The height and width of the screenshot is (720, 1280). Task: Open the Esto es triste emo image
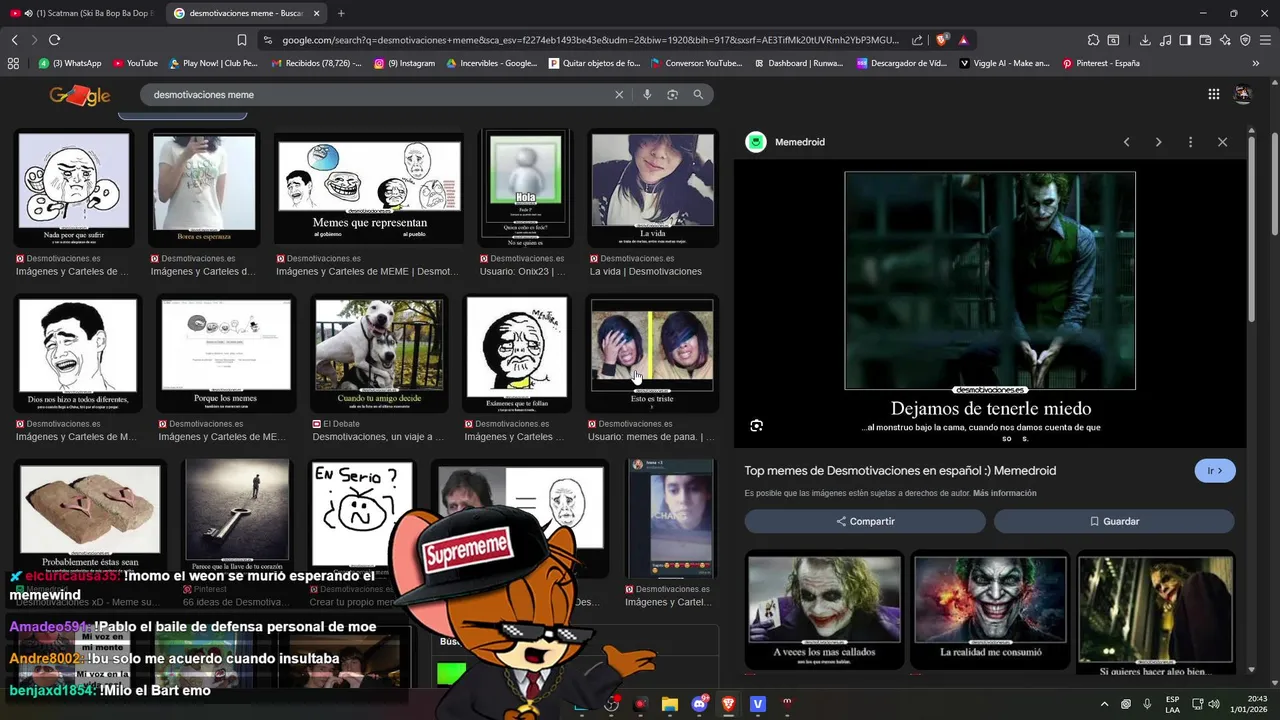tap(652, 353)
